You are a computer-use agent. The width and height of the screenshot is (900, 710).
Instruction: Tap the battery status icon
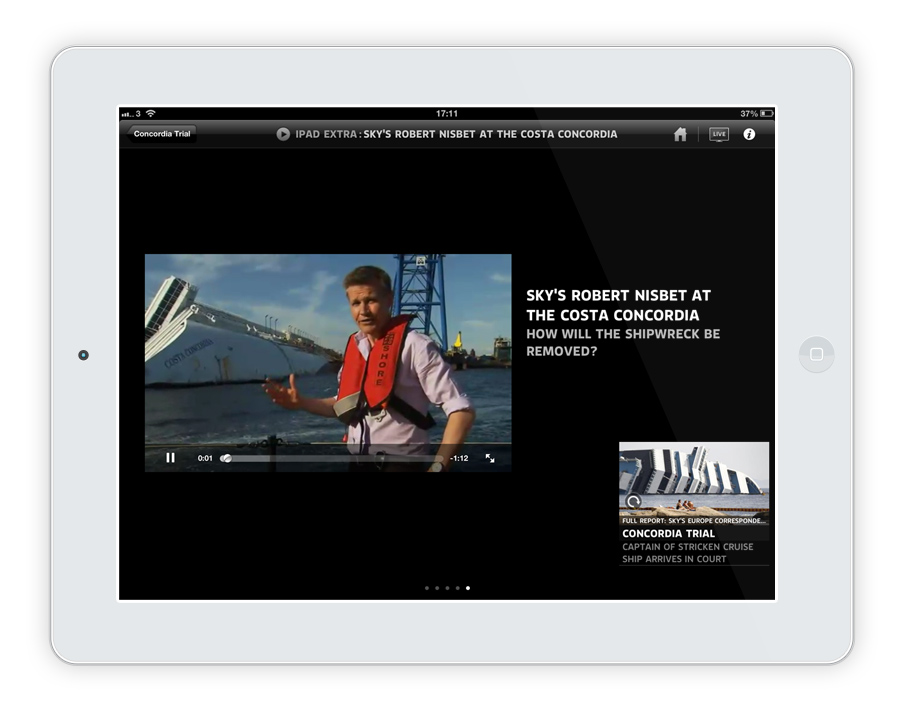pyautogui.click(x=766, y=114)
